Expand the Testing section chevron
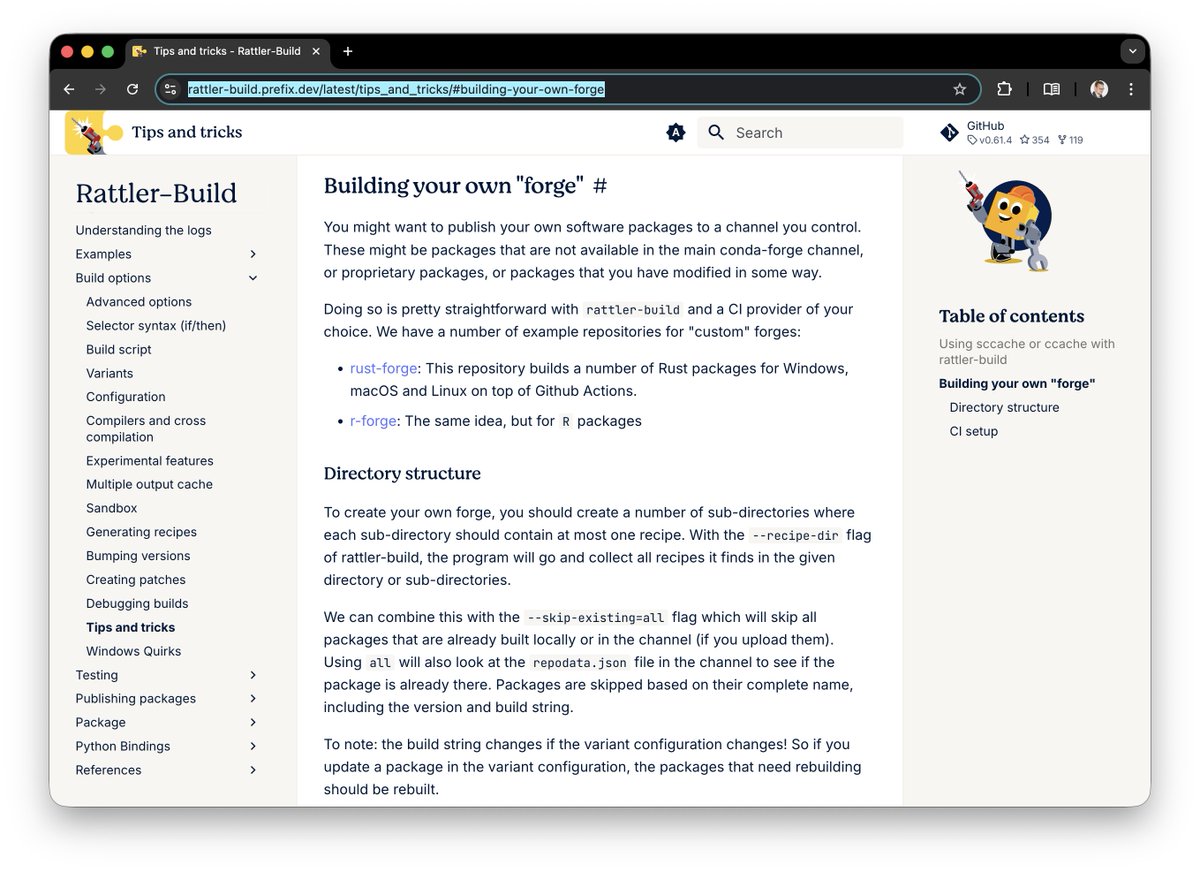The image size is (1200, 872). coord(253,675)
